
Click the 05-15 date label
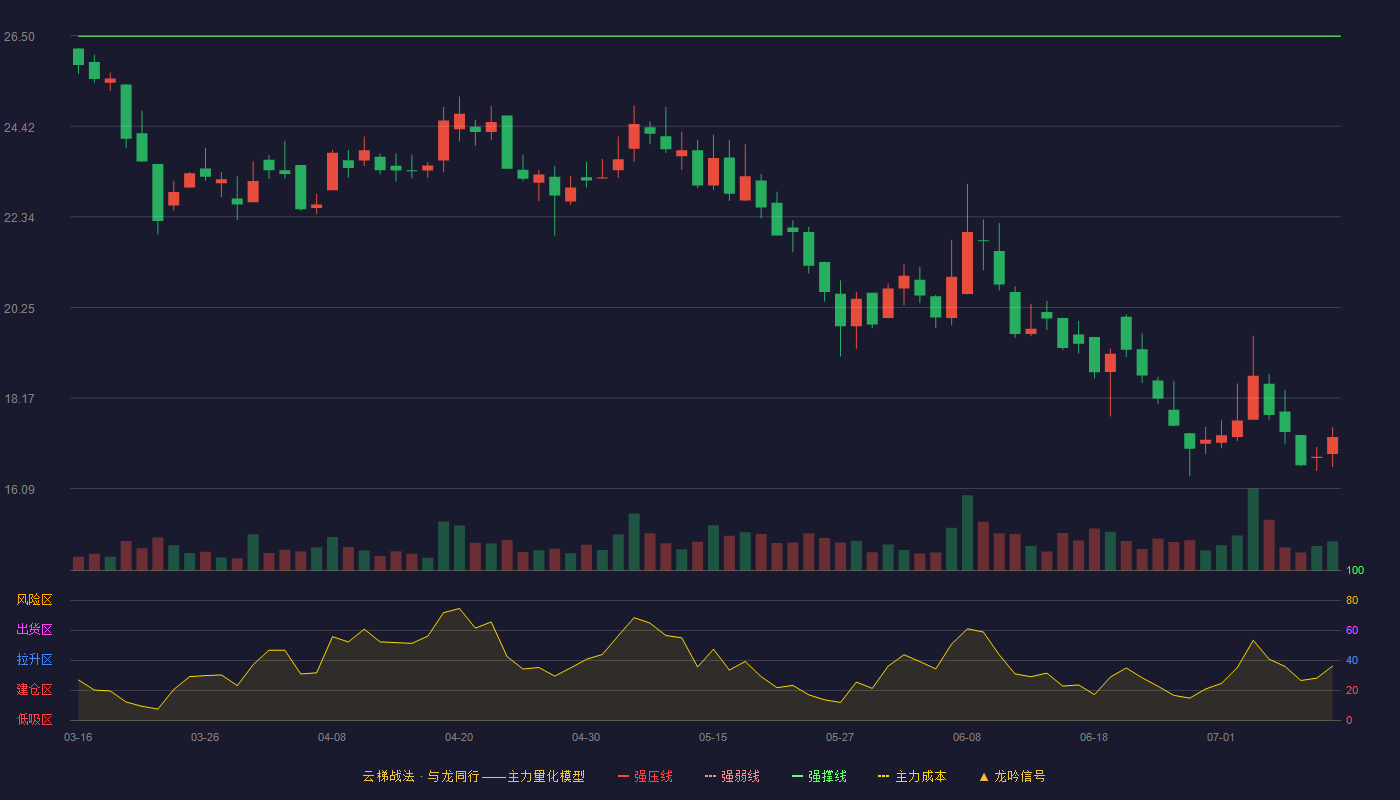click(x=713, y=737)
